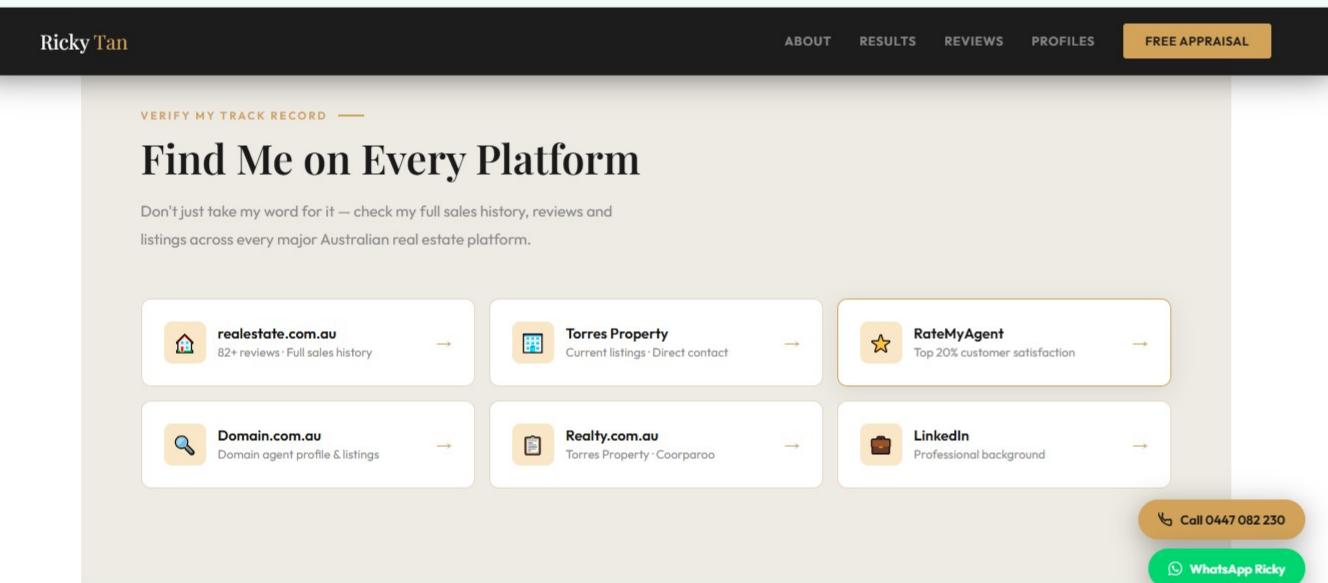Click the arrow on the LinkedIn card
Screen dimensions: 1328x583
pyautogui.click(x=1140, y=445)
